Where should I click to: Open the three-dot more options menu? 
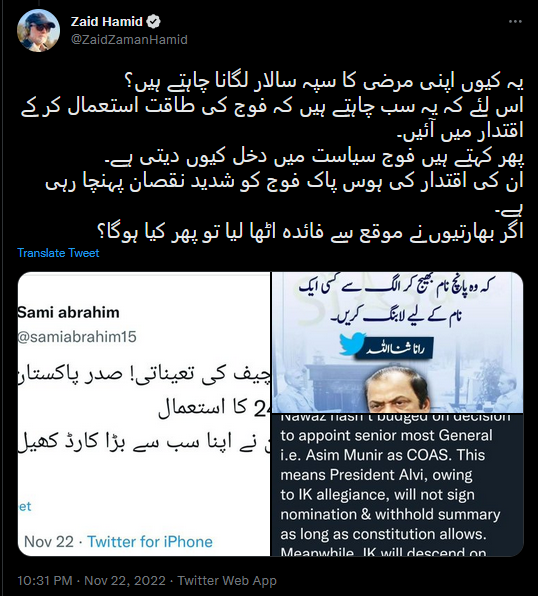[516, 22]
